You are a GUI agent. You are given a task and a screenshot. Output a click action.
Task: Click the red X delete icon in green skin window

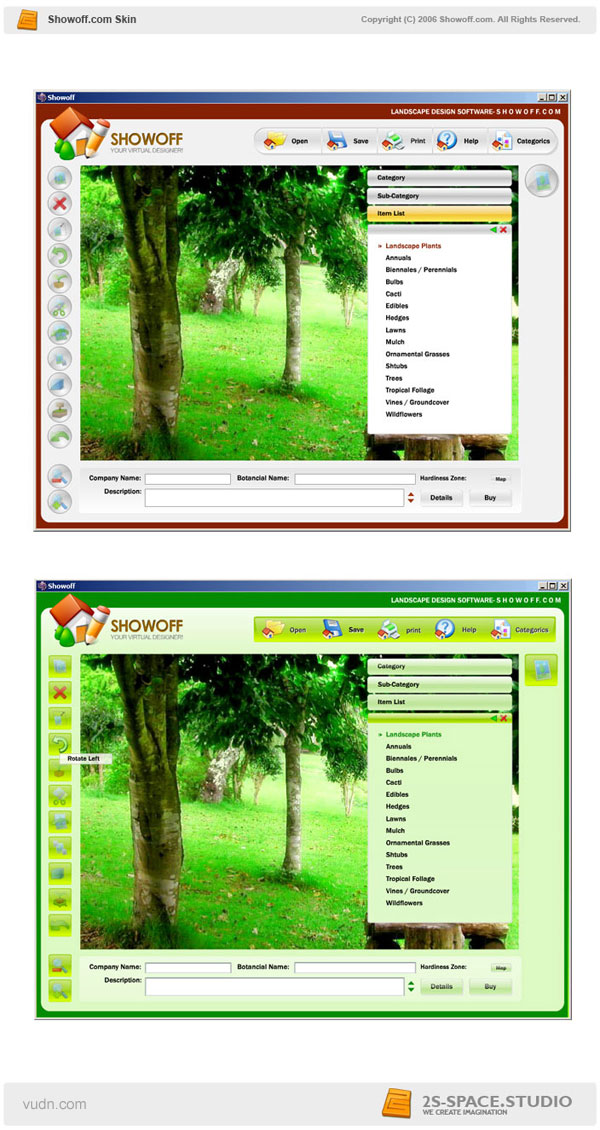(x=60, y=693)
